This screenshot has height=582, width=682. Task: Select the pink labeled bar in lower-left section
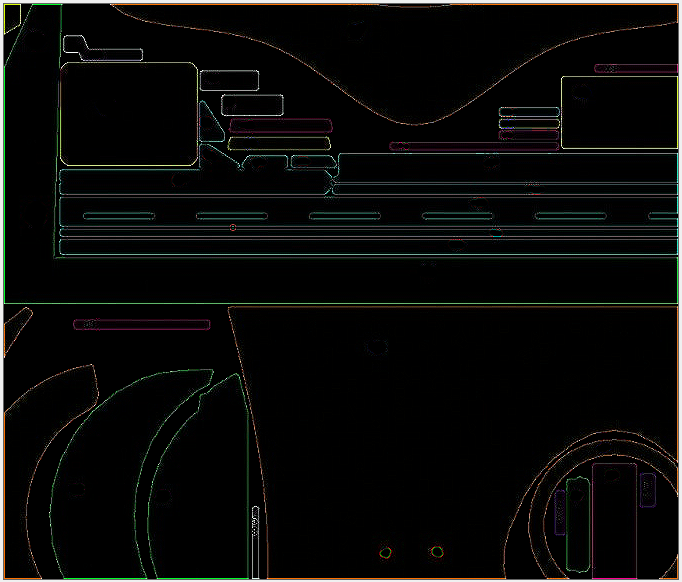click(142, 324)
